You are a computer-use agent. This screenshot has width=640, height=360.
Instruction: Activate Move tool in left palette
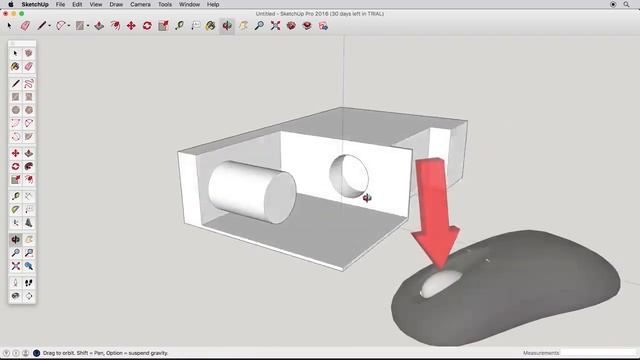pyautogui.click(x=16, y=153)
